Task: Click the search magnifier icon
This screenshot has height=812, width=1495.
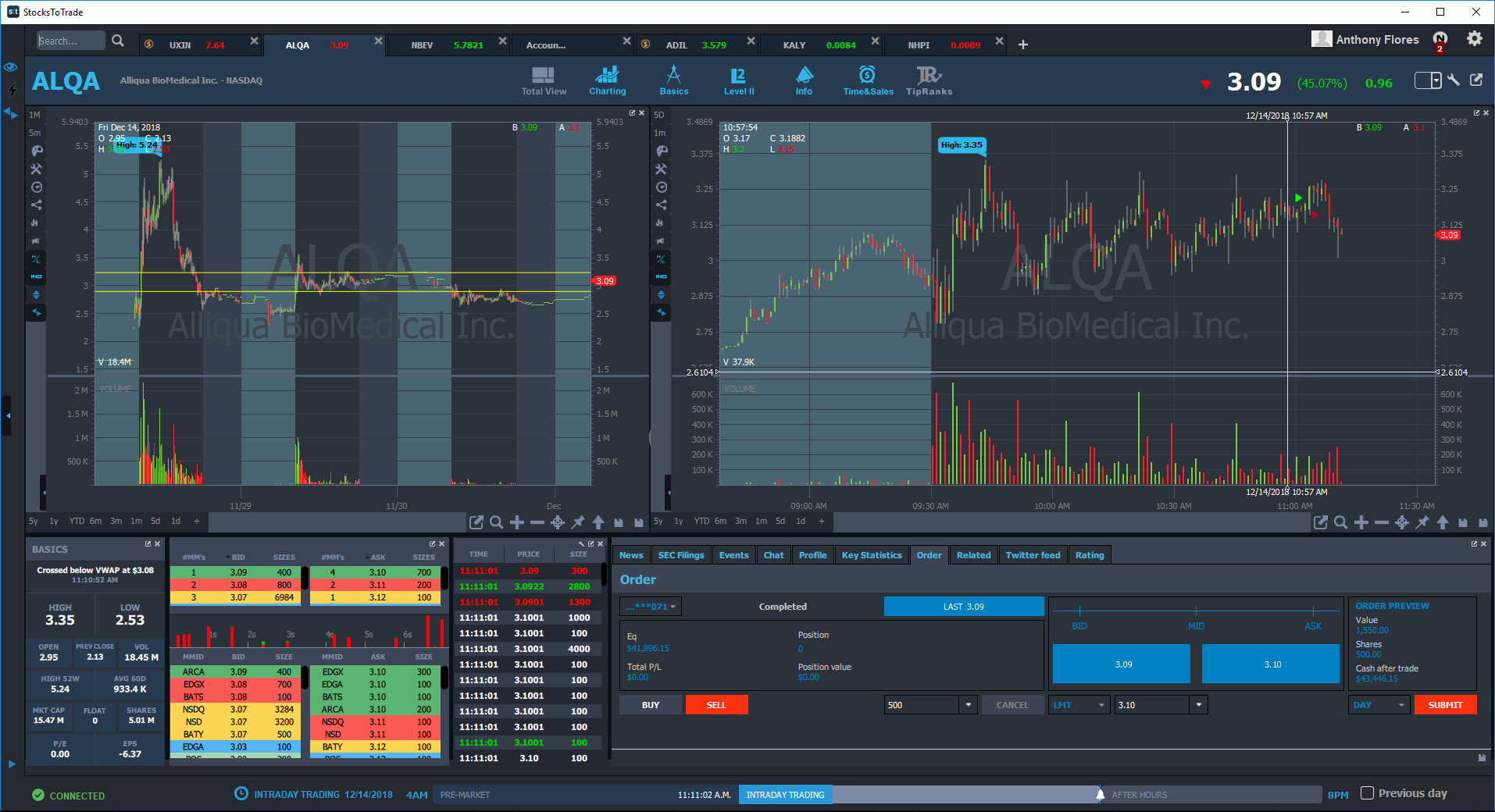Action: (x=118, y=41)
